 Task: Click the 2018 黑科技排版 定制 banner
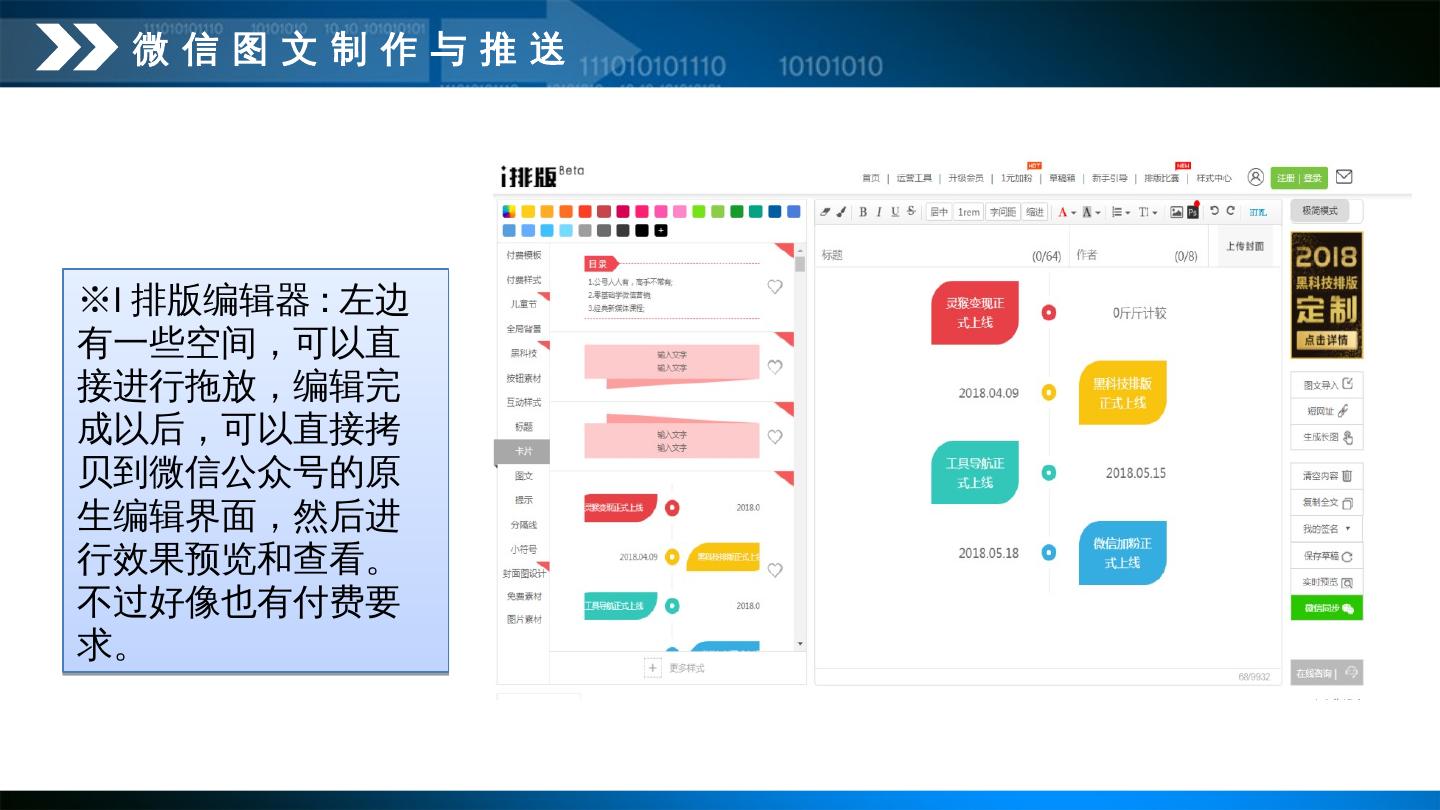point(1326,295)
